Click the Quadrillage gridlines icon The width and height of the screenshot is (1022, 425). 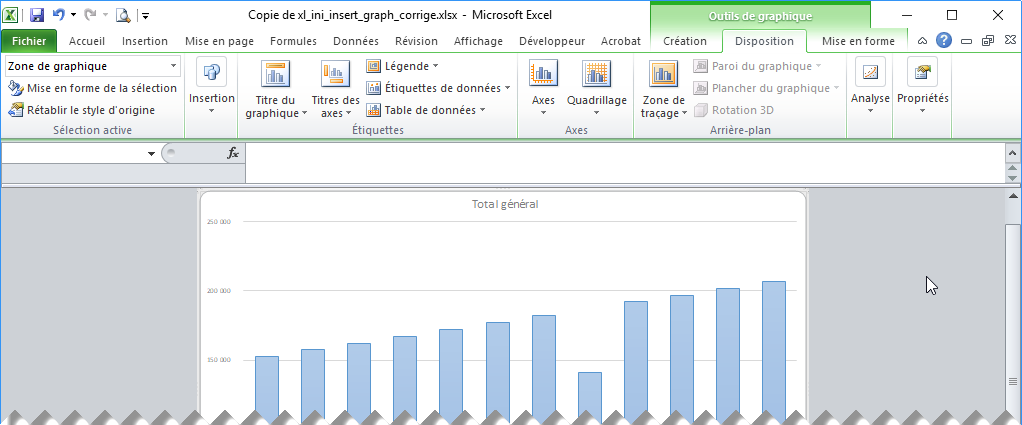click(596, 74)
